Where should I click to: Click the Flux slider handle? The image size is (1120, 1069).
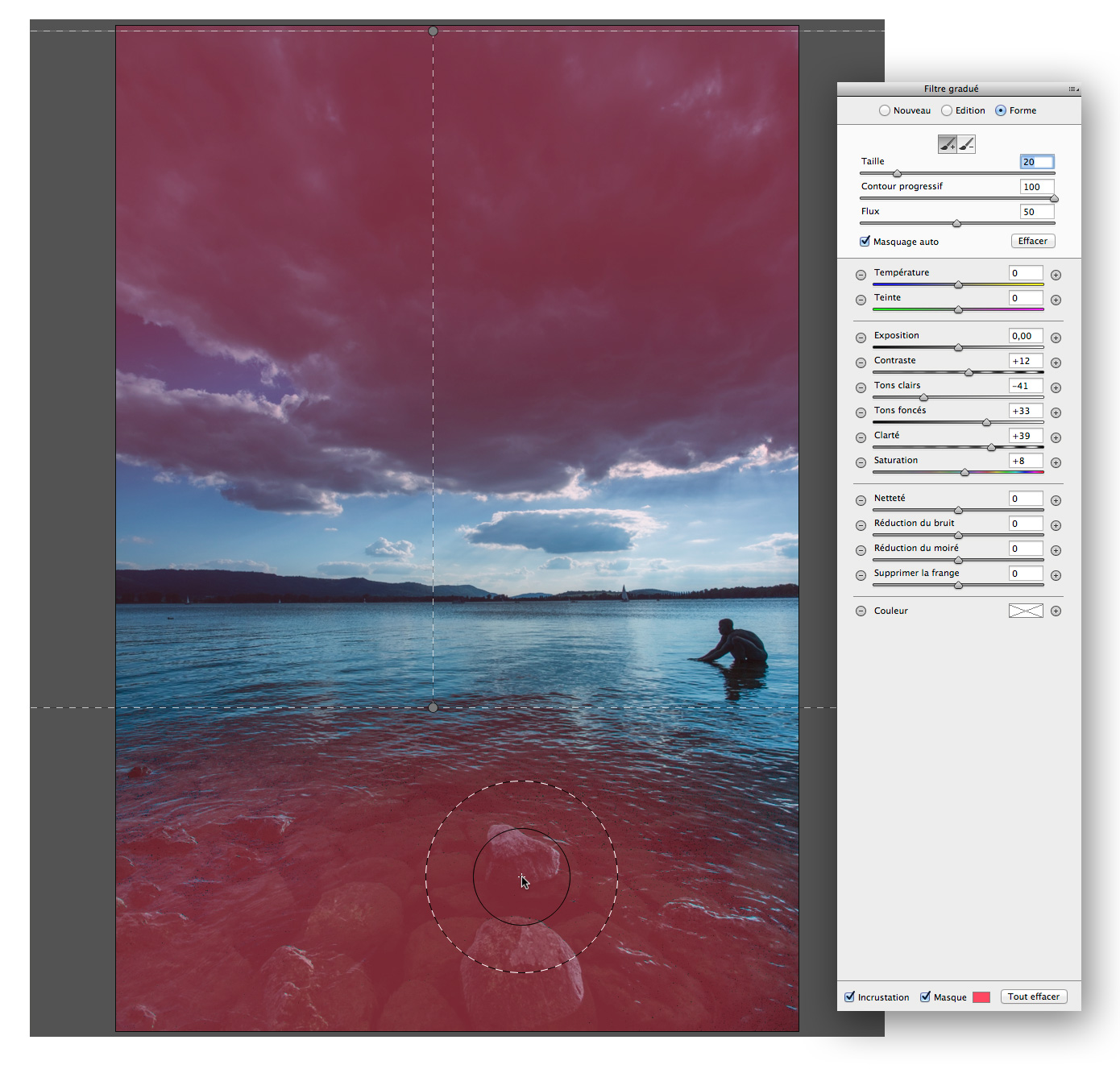(x=956, y=223)
